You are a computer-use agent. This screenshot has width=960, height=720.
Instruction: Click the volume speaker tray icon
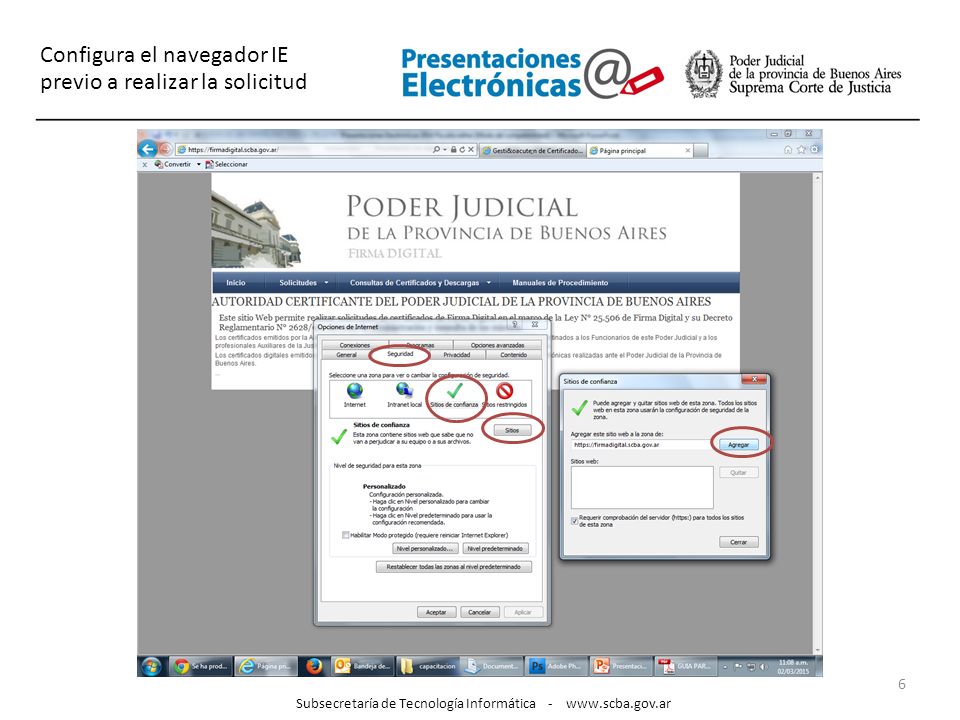[763, 667]
